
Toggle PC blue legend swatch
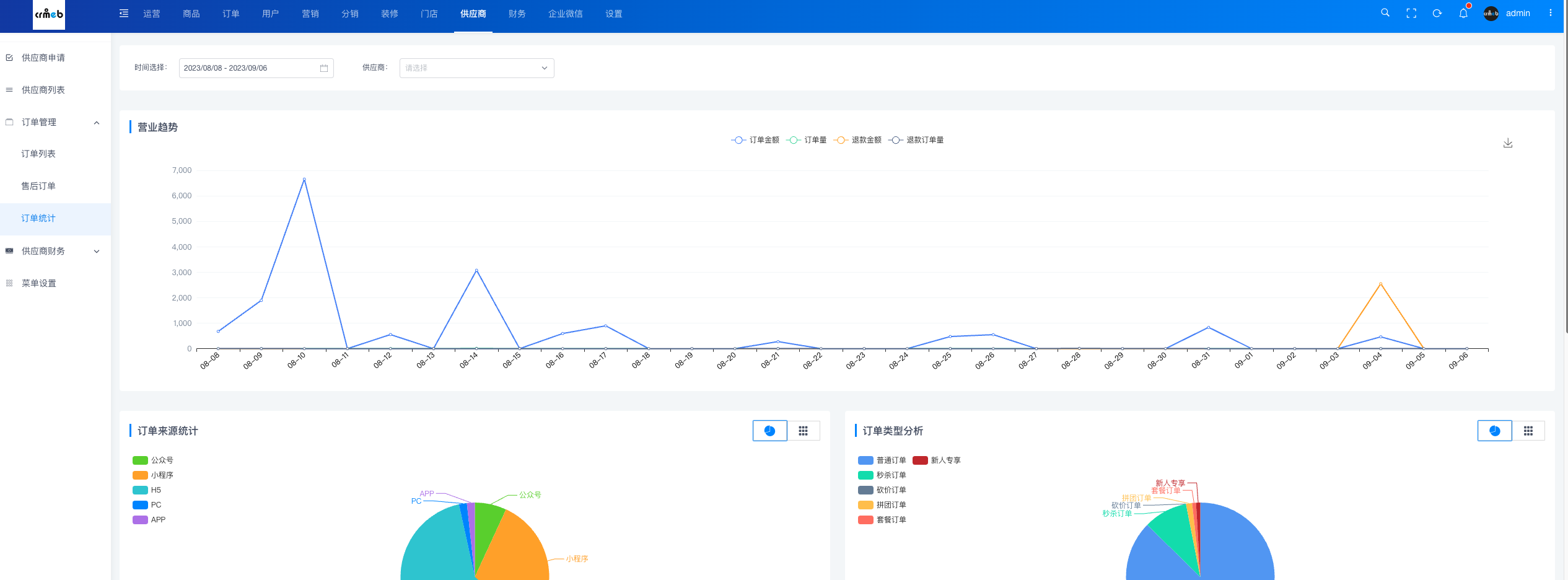click(140, 505)
